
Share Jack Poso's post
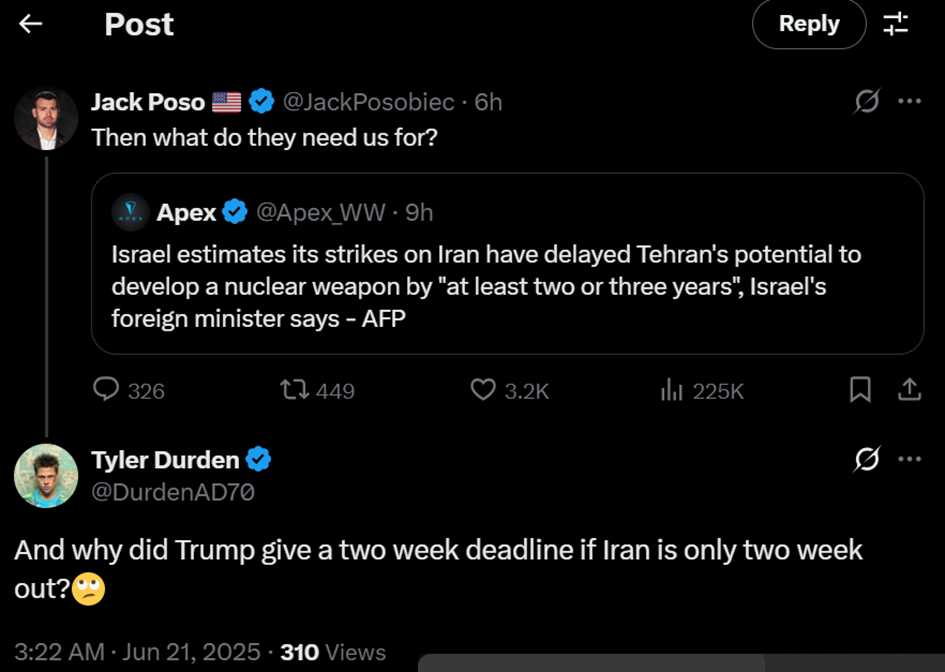pos(909,389)
